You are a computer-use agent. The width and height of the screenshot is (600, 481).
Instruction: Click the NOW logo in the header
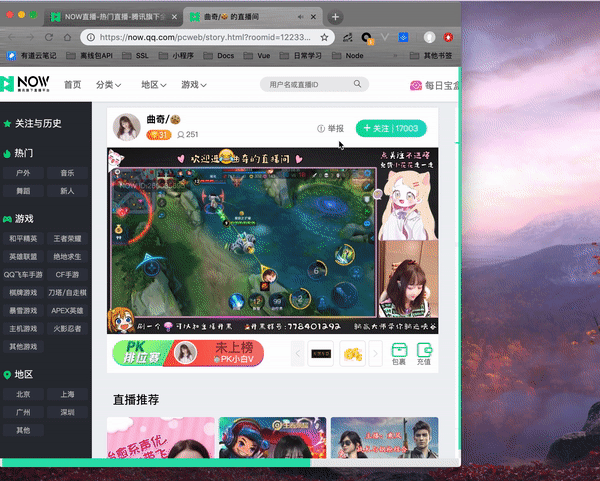tap(25, 83)
